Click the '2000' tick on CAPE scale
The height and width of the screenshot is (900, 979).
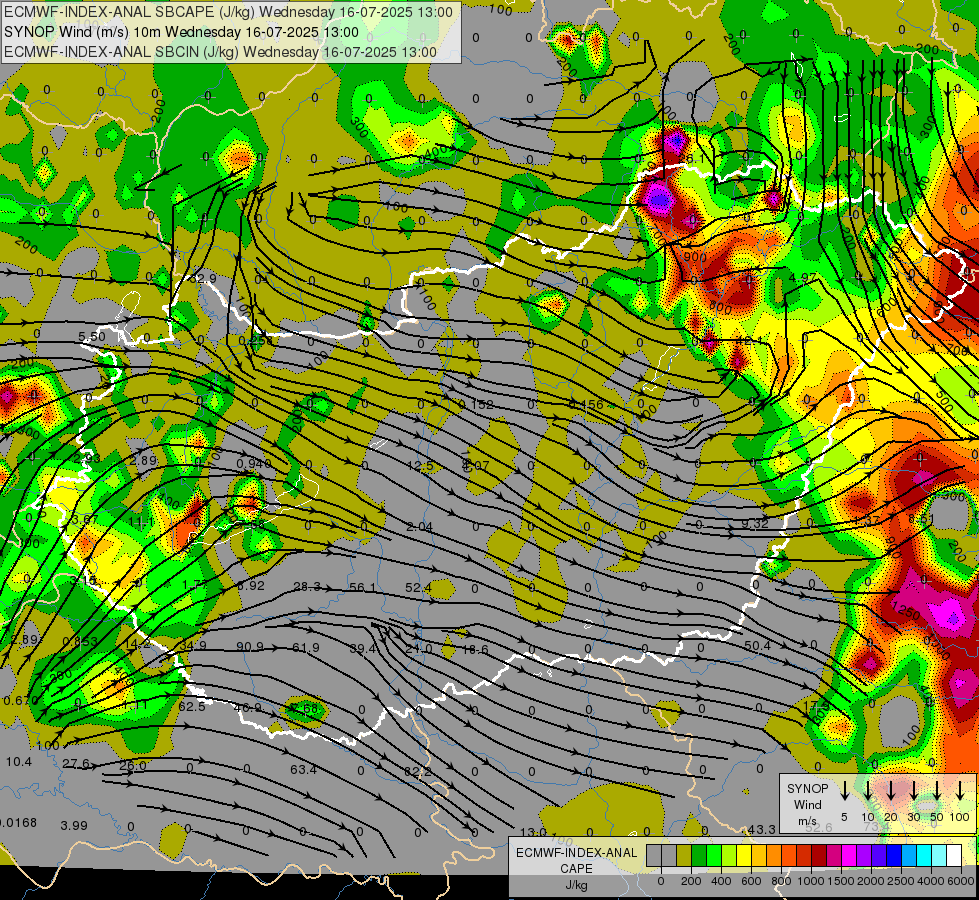pos(871,881)
